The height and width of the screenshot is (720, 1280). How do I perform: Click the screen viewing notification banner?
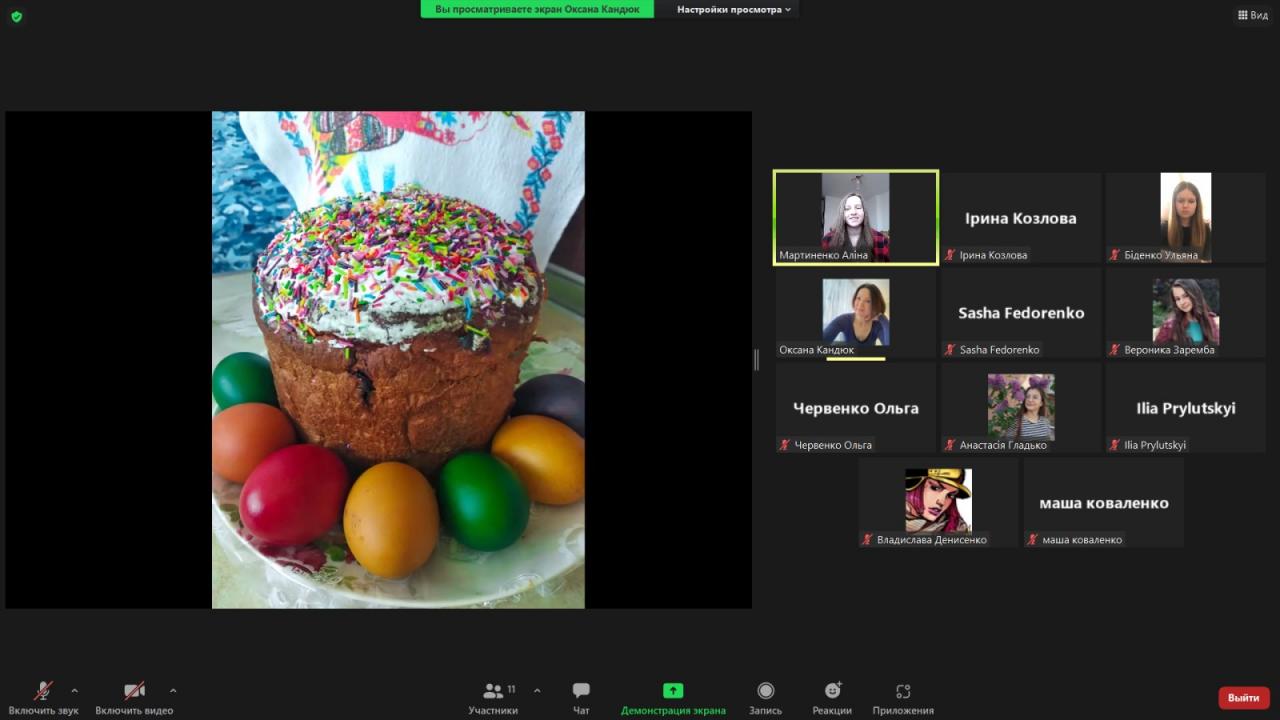537,9
